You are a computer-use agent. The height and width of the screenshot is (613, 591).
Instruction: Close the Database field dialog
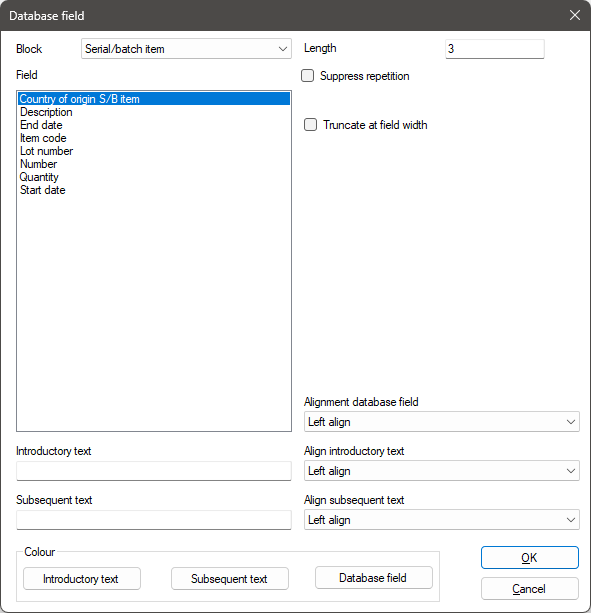pyautogui.click(x=575, y=15)
